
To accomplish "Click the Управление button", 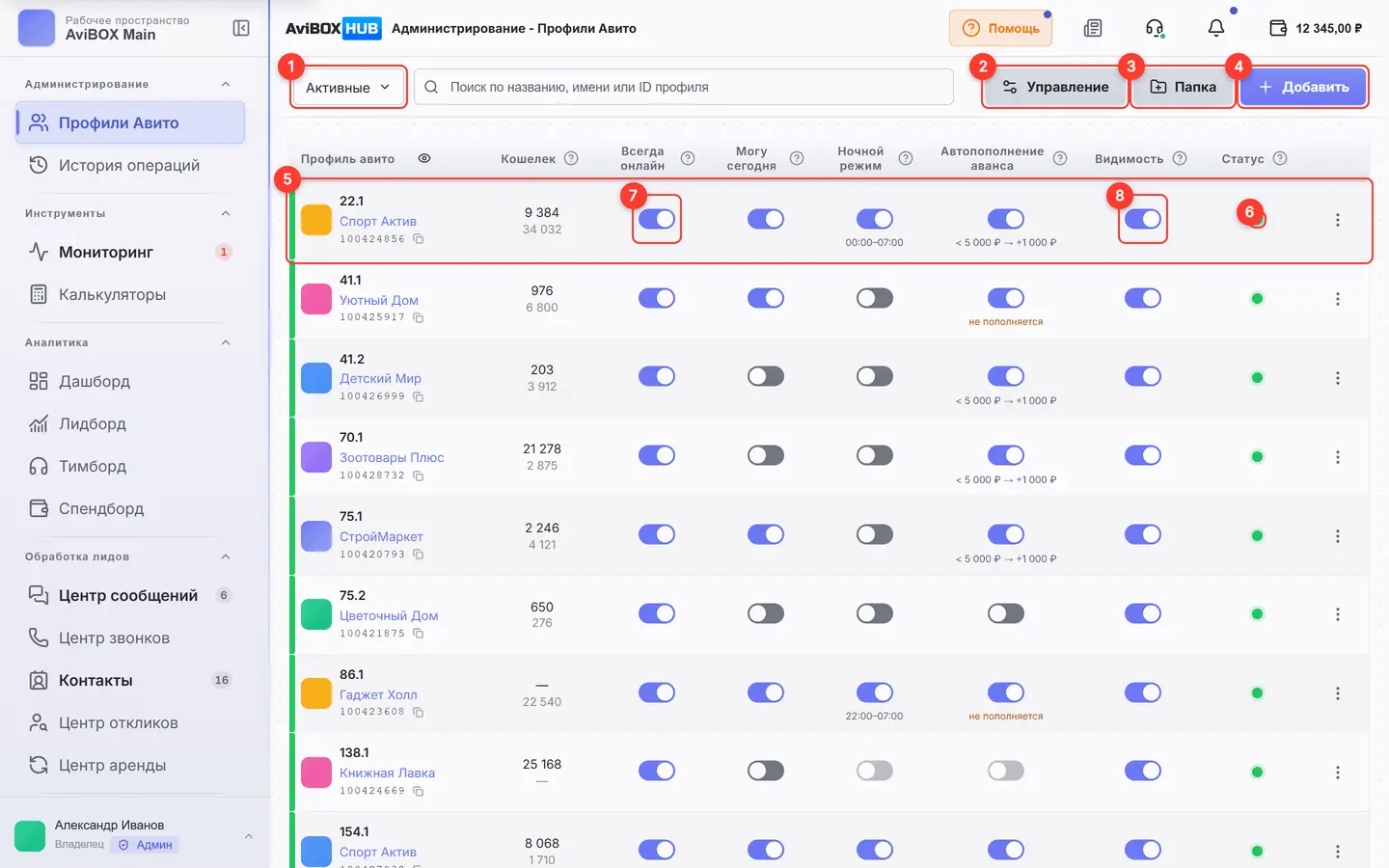I will (1055, 87).
